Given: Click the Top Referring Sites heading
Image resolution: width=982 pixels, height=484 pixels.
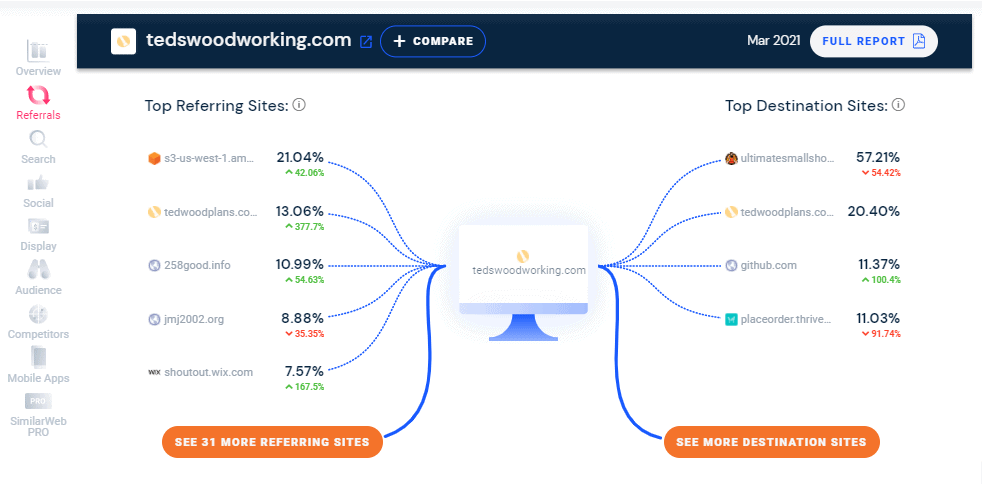Looking at the screenshot, I should click(x=217, y=105).
